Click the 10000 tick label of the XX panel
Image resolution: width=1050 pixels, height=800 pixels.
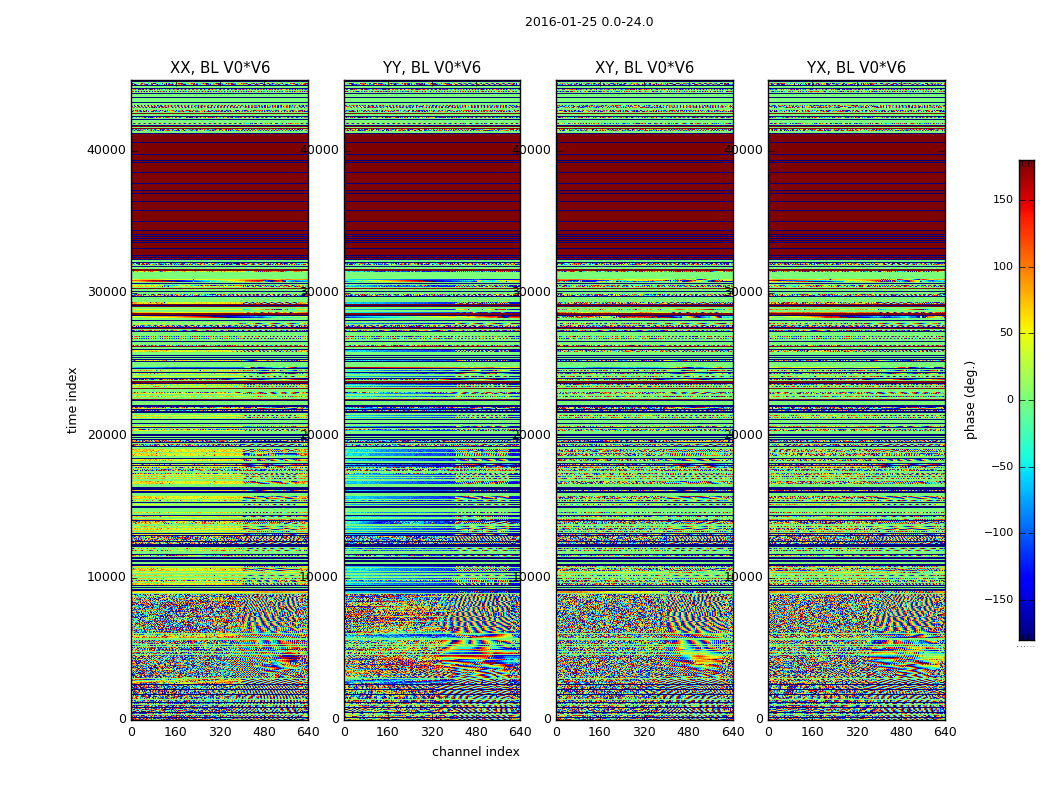(106, 576)
